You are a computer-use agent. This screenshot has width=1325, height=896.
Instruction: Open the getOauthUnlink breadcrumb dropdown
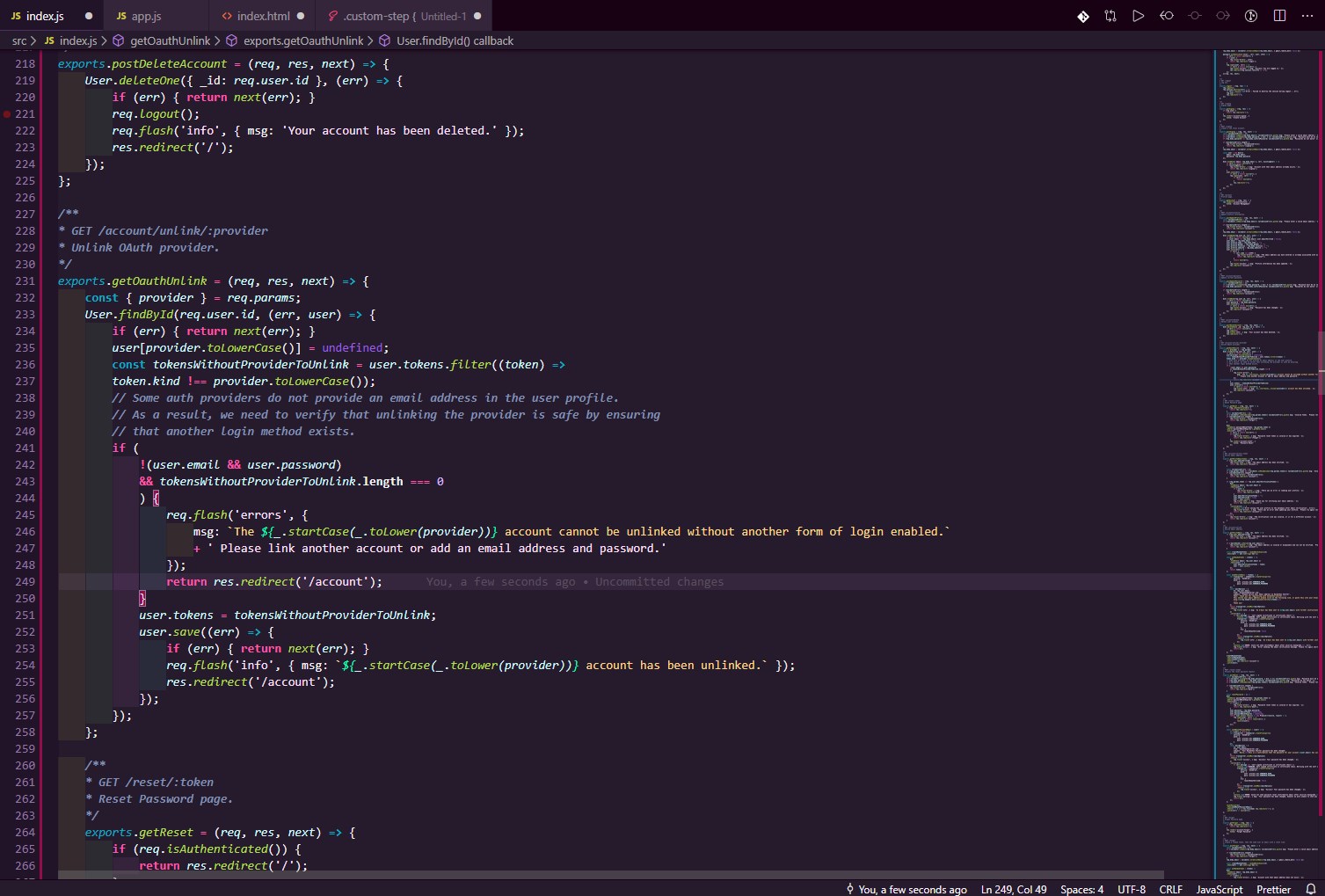(x=162, y=40)
